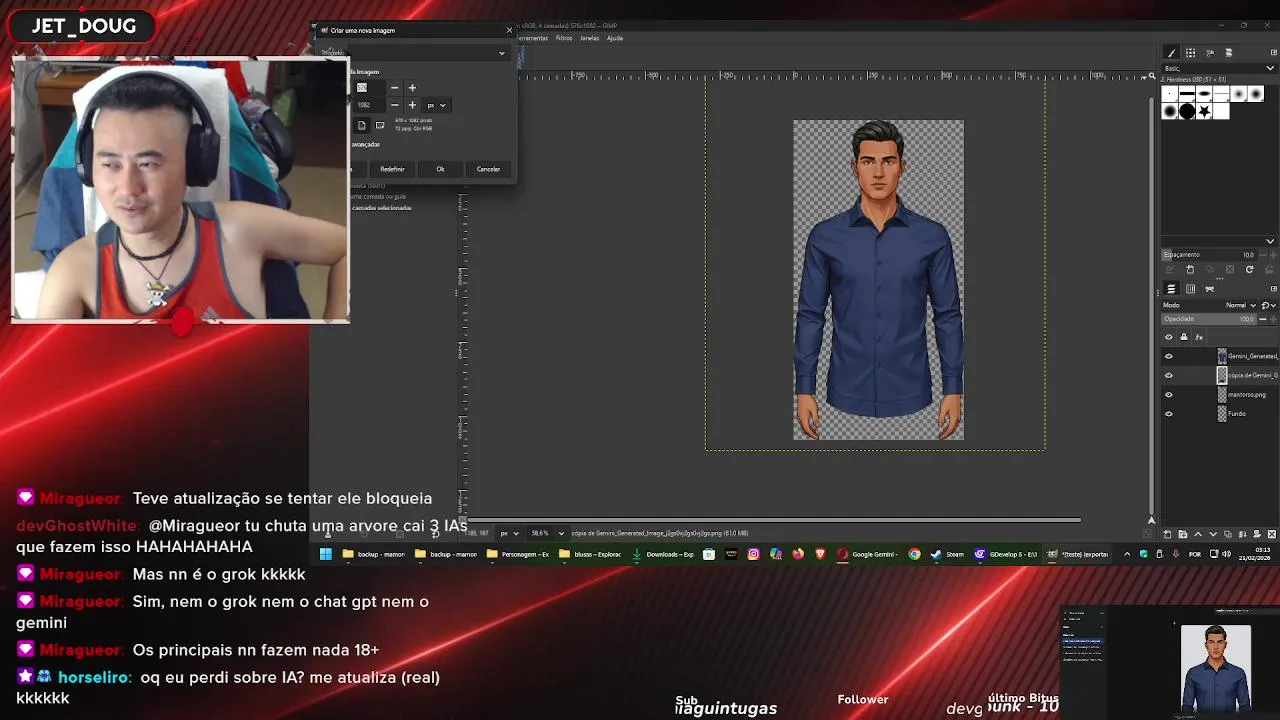Click the Cancelar button
The height and width of the screenshot is (720, 1280).
click(x=488, y=169)
